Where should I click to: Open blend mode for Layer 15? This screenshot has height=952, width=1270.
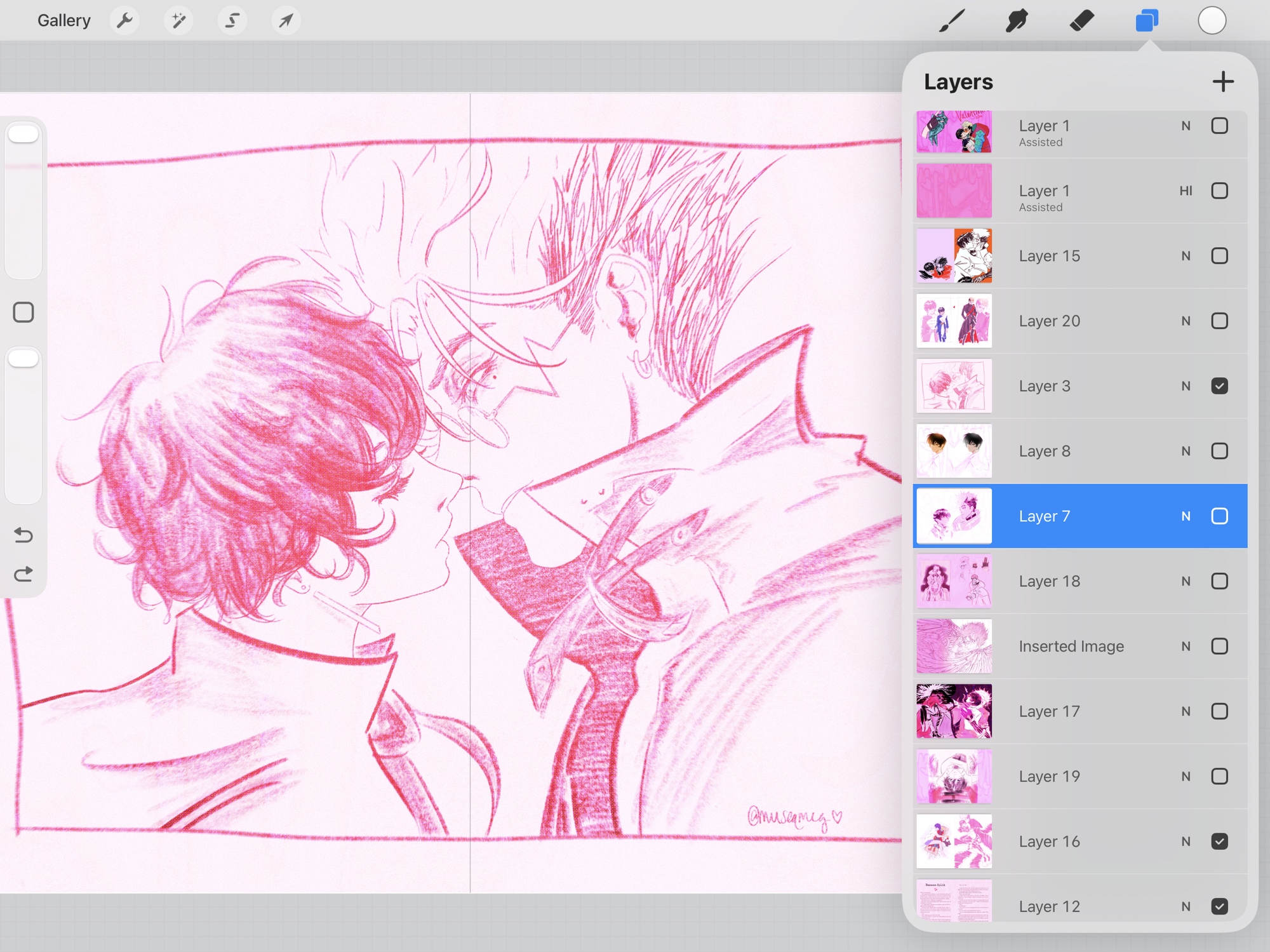(1186, 256)
